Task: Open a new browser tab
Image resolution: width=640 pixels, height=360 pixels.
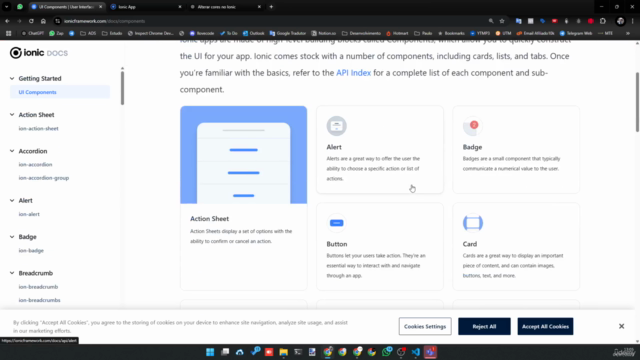Action: coord(271,7)
